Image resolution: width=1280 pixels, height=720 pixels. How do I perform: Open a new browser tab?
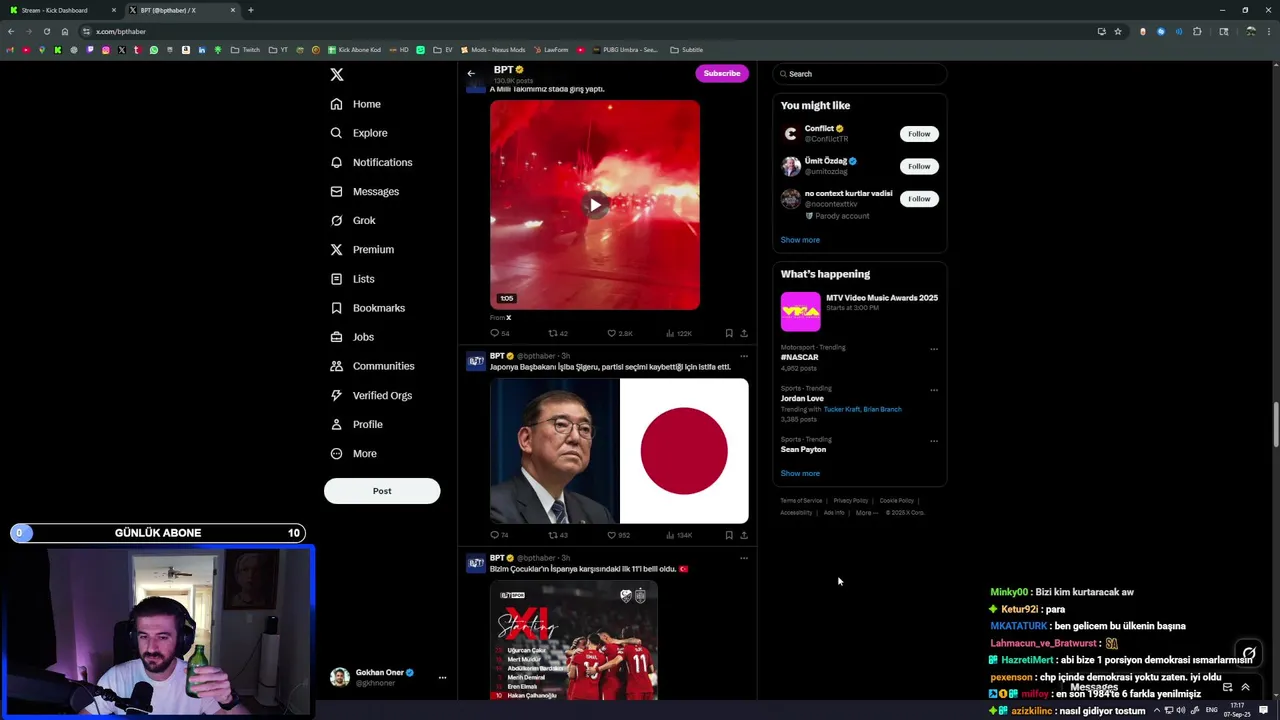[x=251, y=10]
